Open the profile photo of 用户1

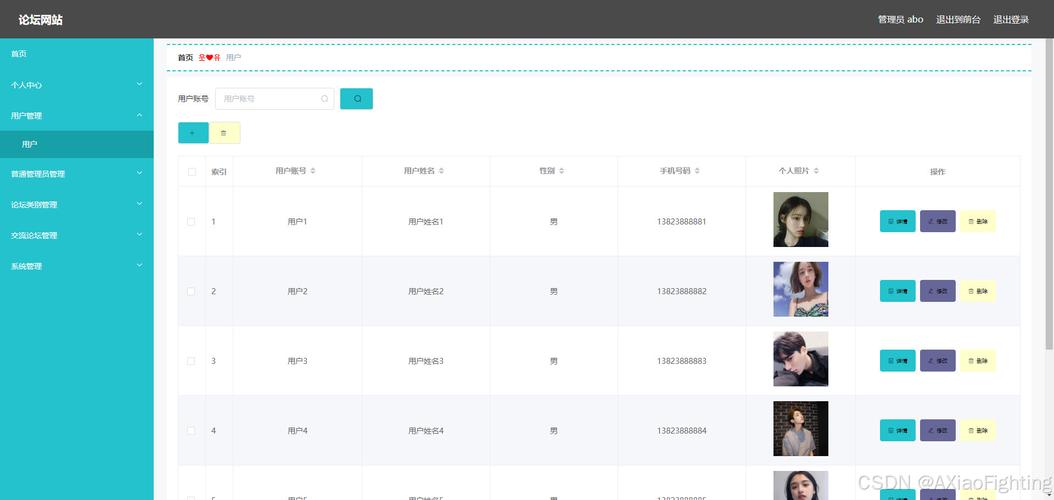click(801, 220)
